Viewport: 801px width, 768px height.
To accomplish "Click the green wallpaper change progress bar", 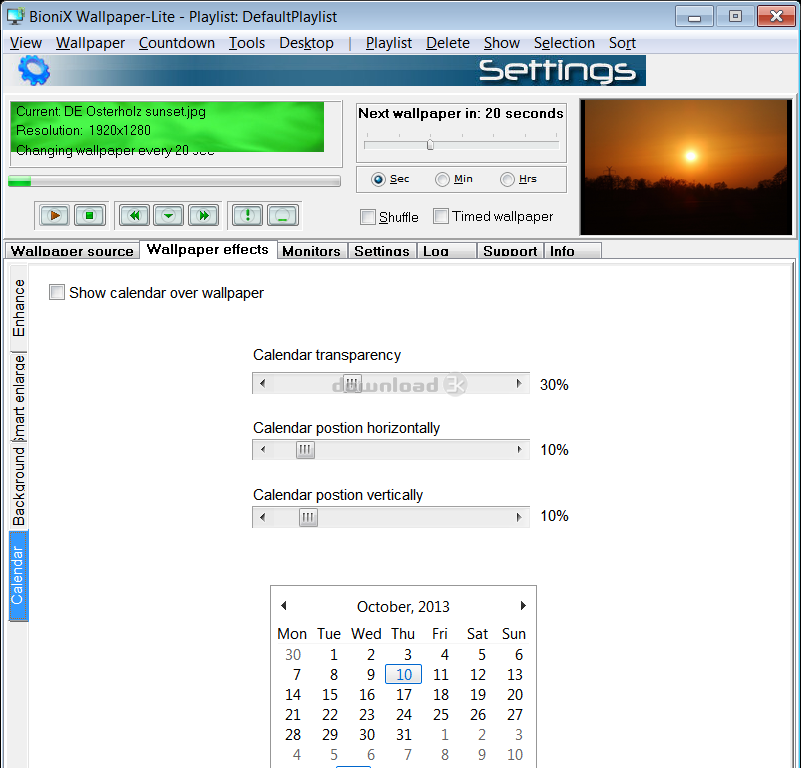I will (x=174, y=181).
